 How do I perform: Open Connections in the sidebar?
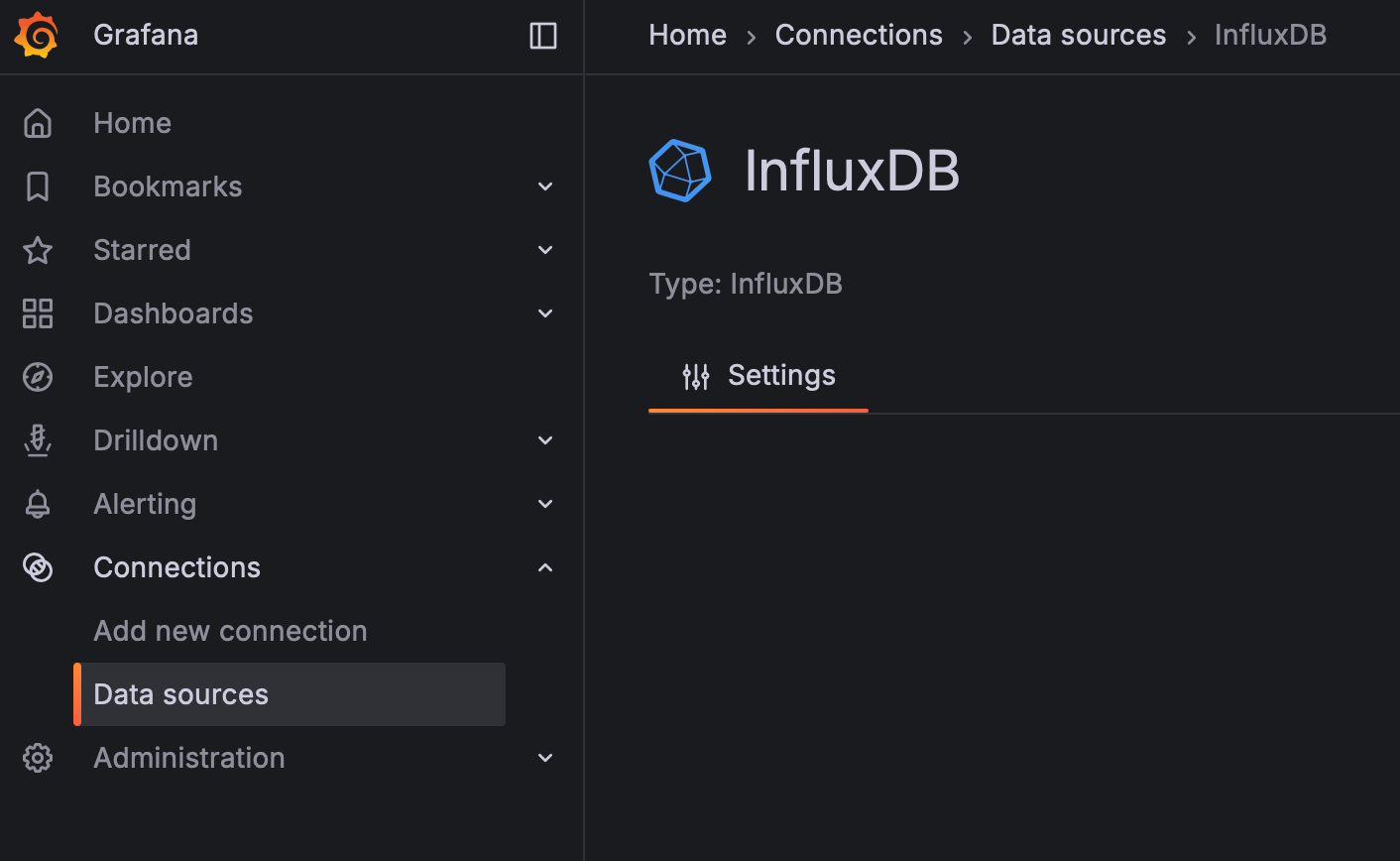176,567
